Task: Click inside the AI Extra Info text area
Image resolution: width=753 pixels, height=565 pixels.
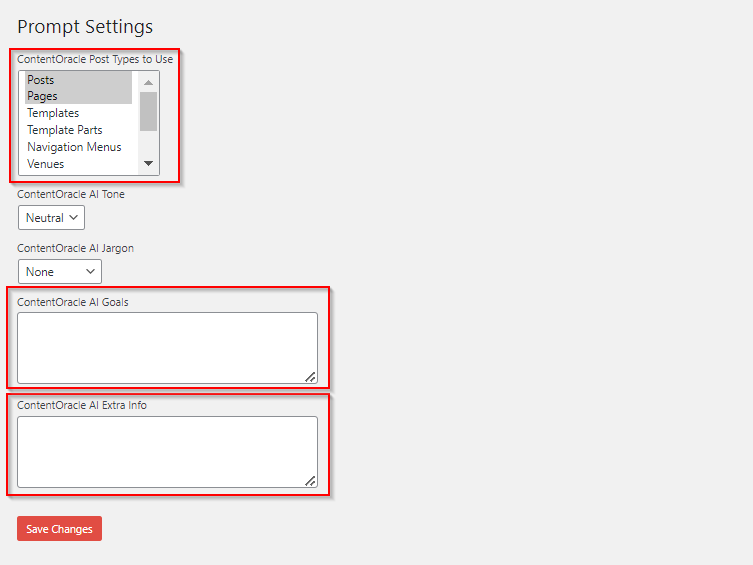Action: (167, 451)
